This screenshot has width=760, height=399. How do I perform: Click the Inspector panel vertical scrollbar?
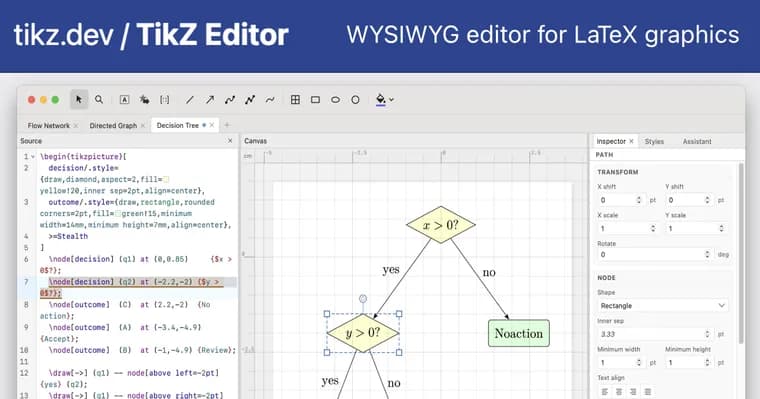pyautogui.click(x=741, y=254)
